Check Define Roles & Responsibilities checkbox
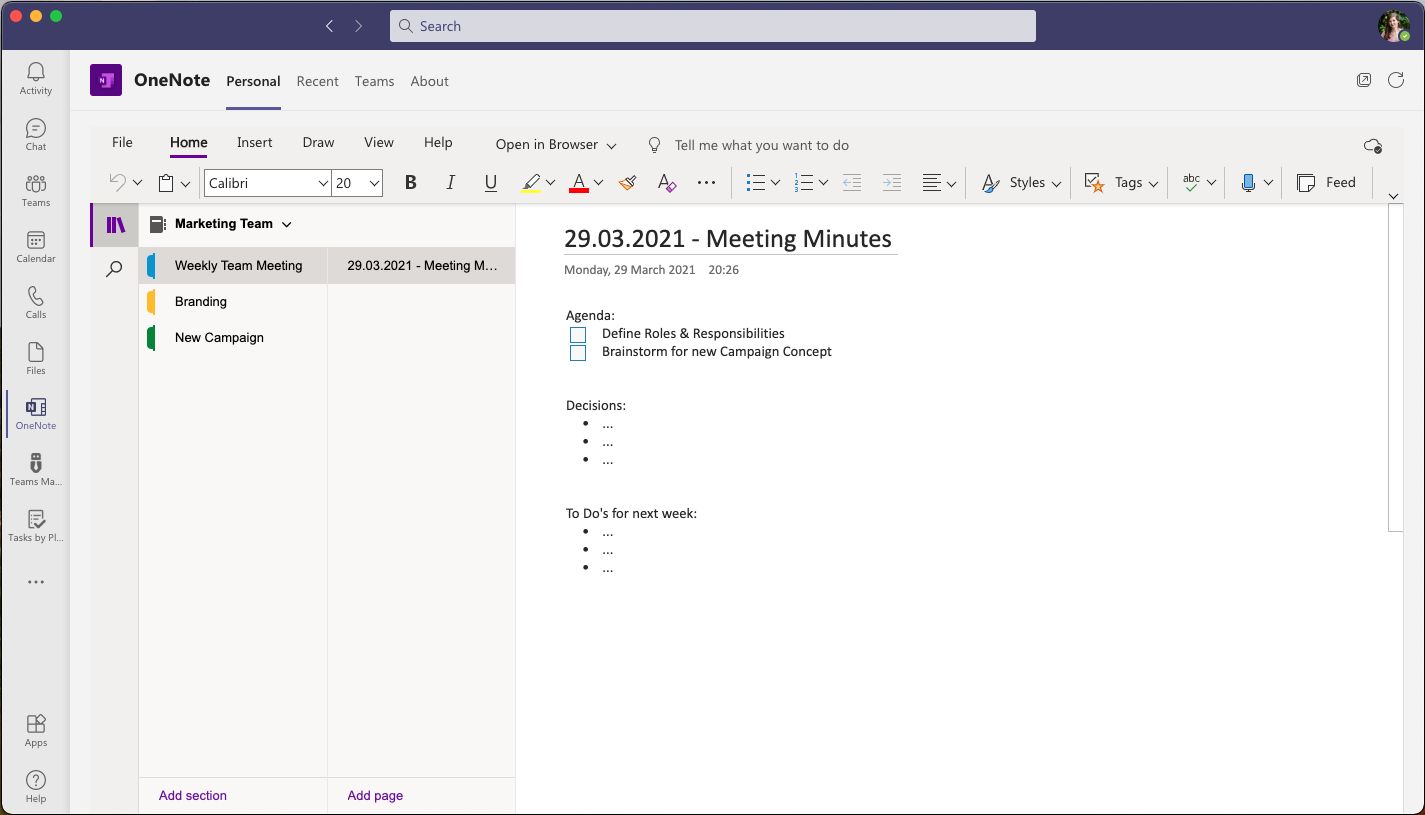 point(578,334)
